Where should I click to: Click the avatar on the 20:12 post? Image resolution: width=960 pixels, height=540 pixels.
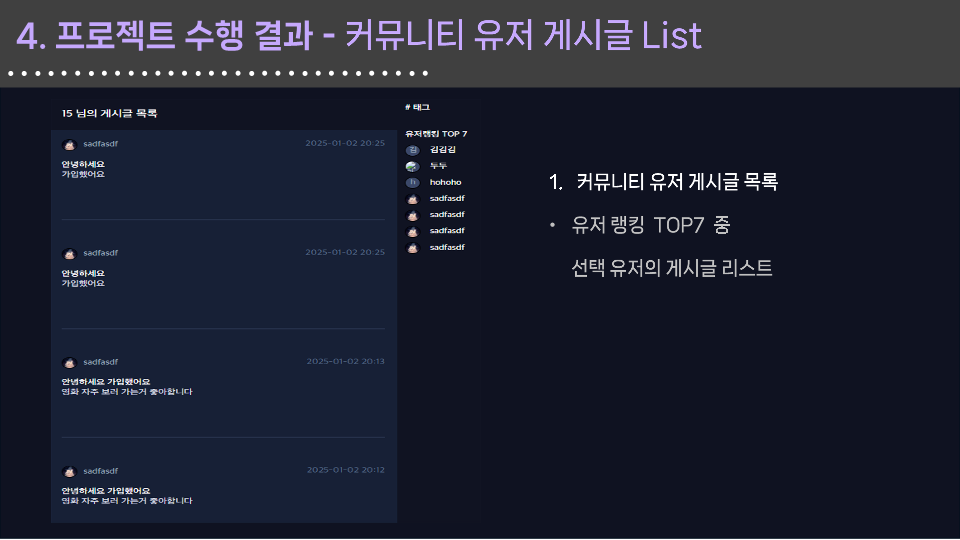click(x=69, y=472)
